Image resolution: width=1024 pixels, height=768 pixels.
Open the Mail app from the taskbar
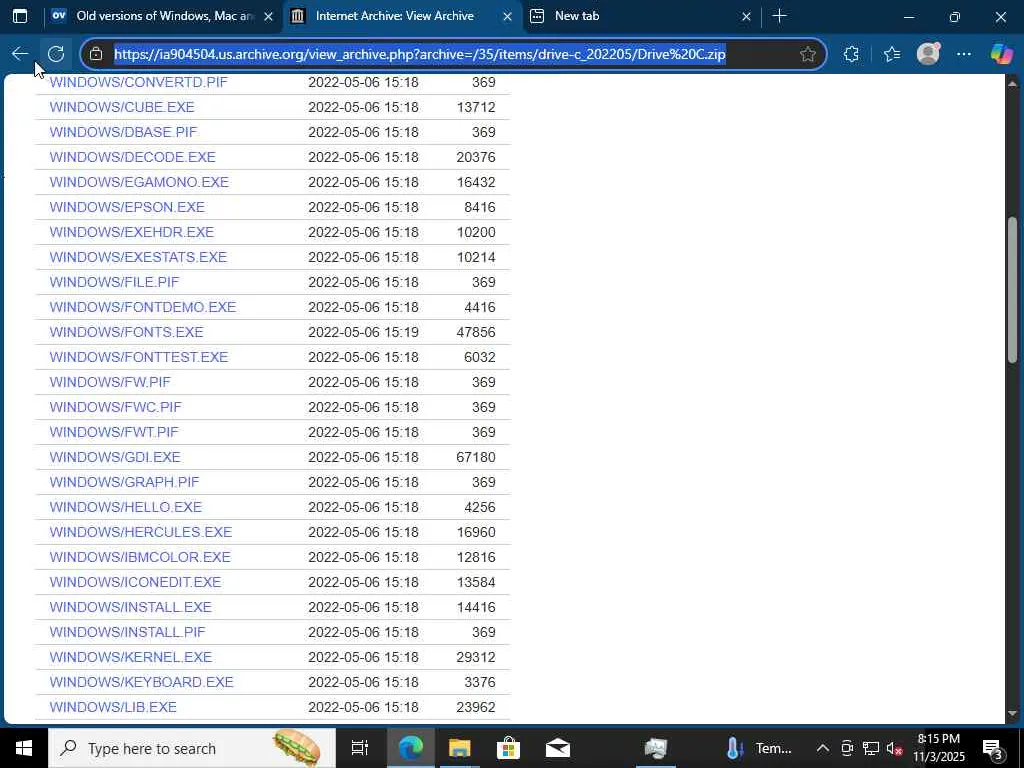point(558,748)
